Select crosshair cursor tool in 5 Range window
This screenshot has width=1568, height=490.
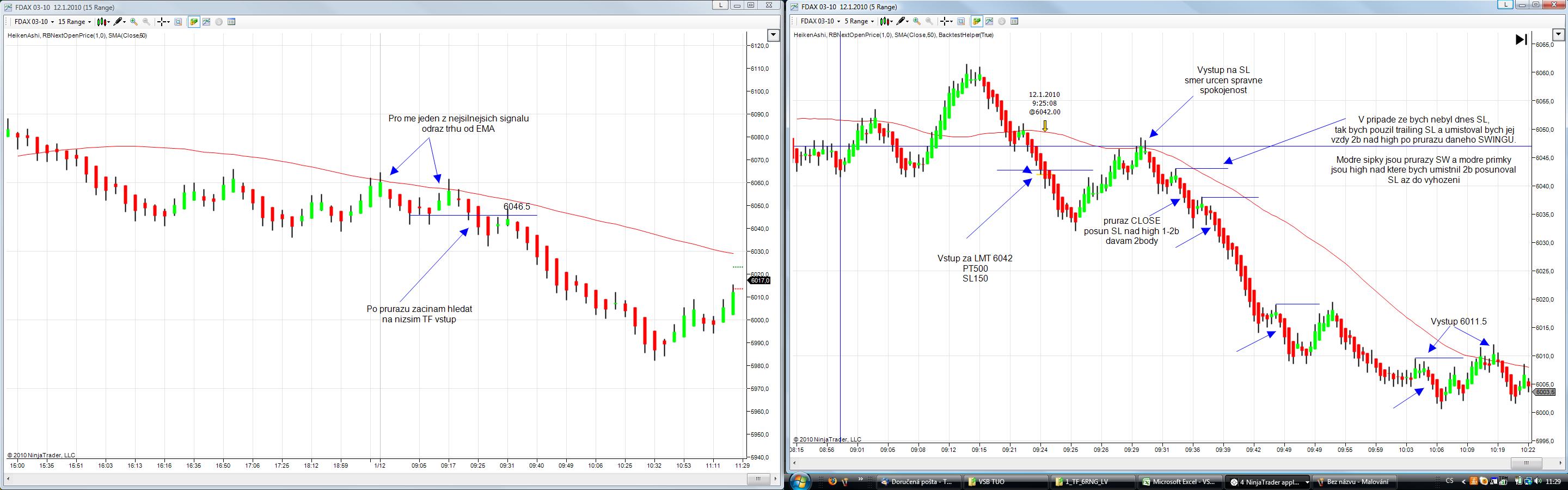(x=946, y=21)
